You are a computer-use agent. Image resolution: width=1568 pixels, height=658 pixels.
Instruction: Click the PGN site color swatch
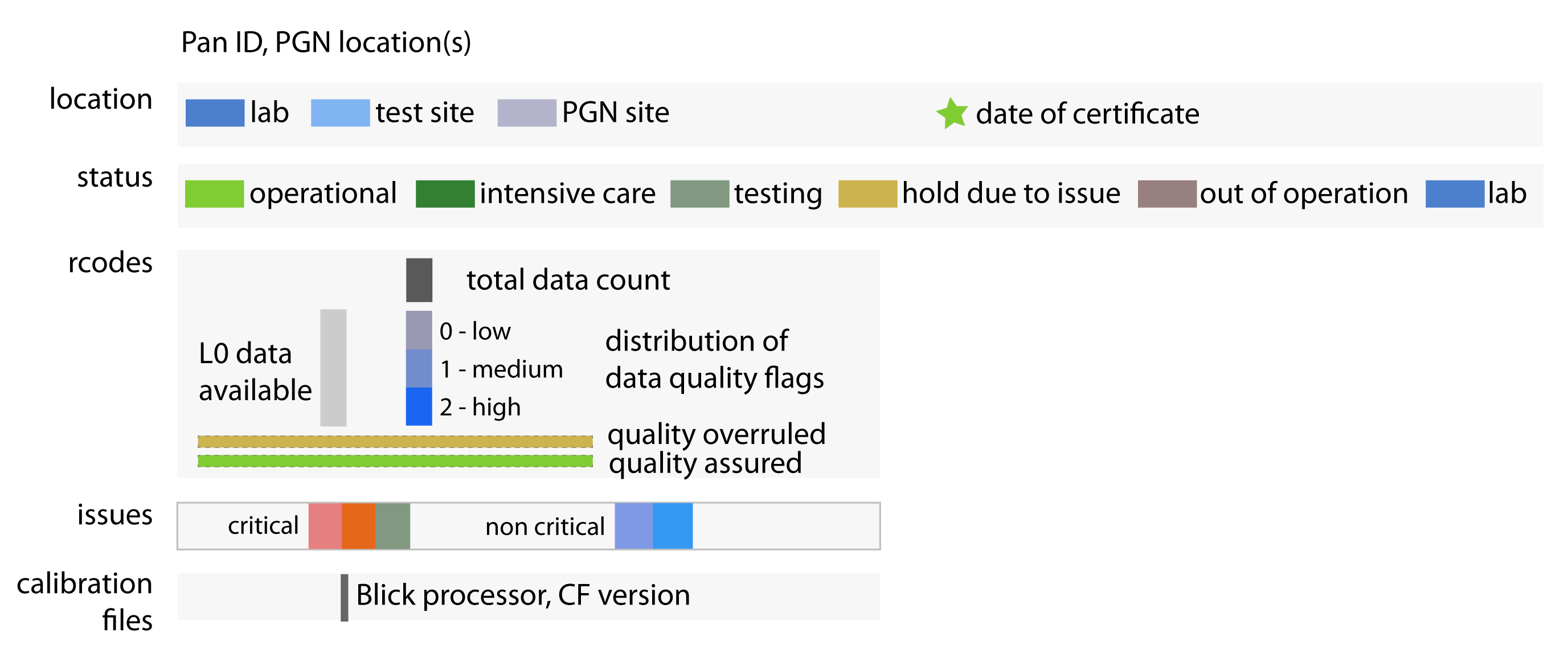click(x=526, y=113)
